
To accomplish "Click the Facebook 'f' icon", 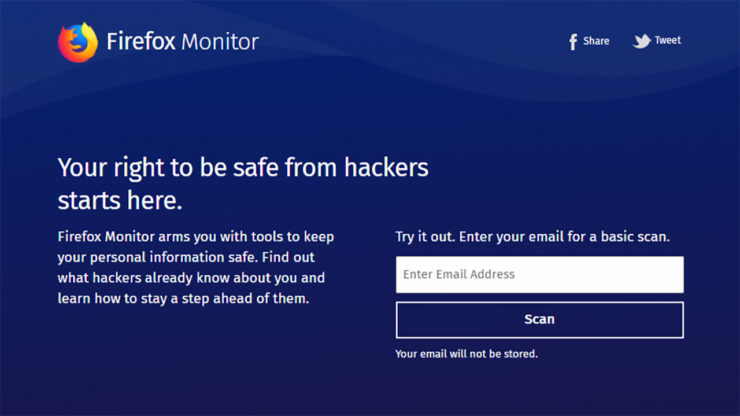I will [x=573, y=42].
